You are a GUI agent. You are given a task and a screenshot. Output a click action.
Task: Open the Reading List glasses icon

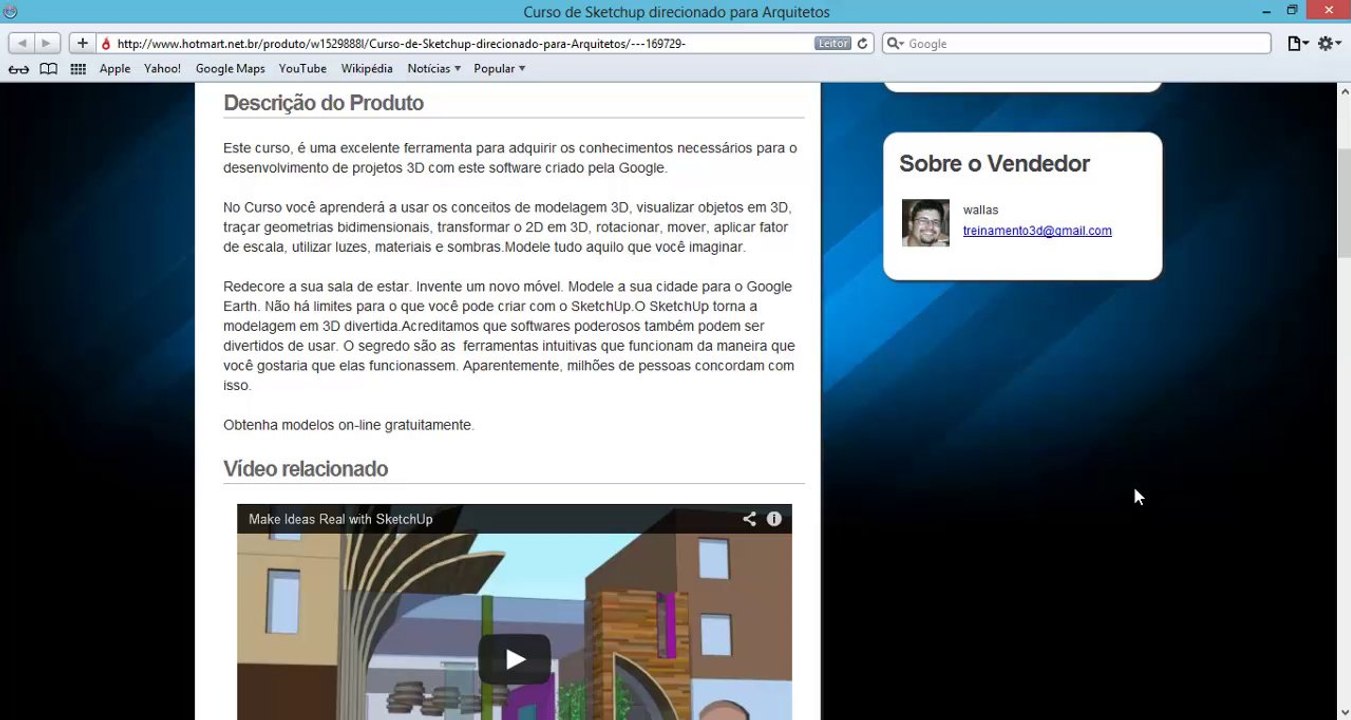pyautogui.click(x=19, y=69)
